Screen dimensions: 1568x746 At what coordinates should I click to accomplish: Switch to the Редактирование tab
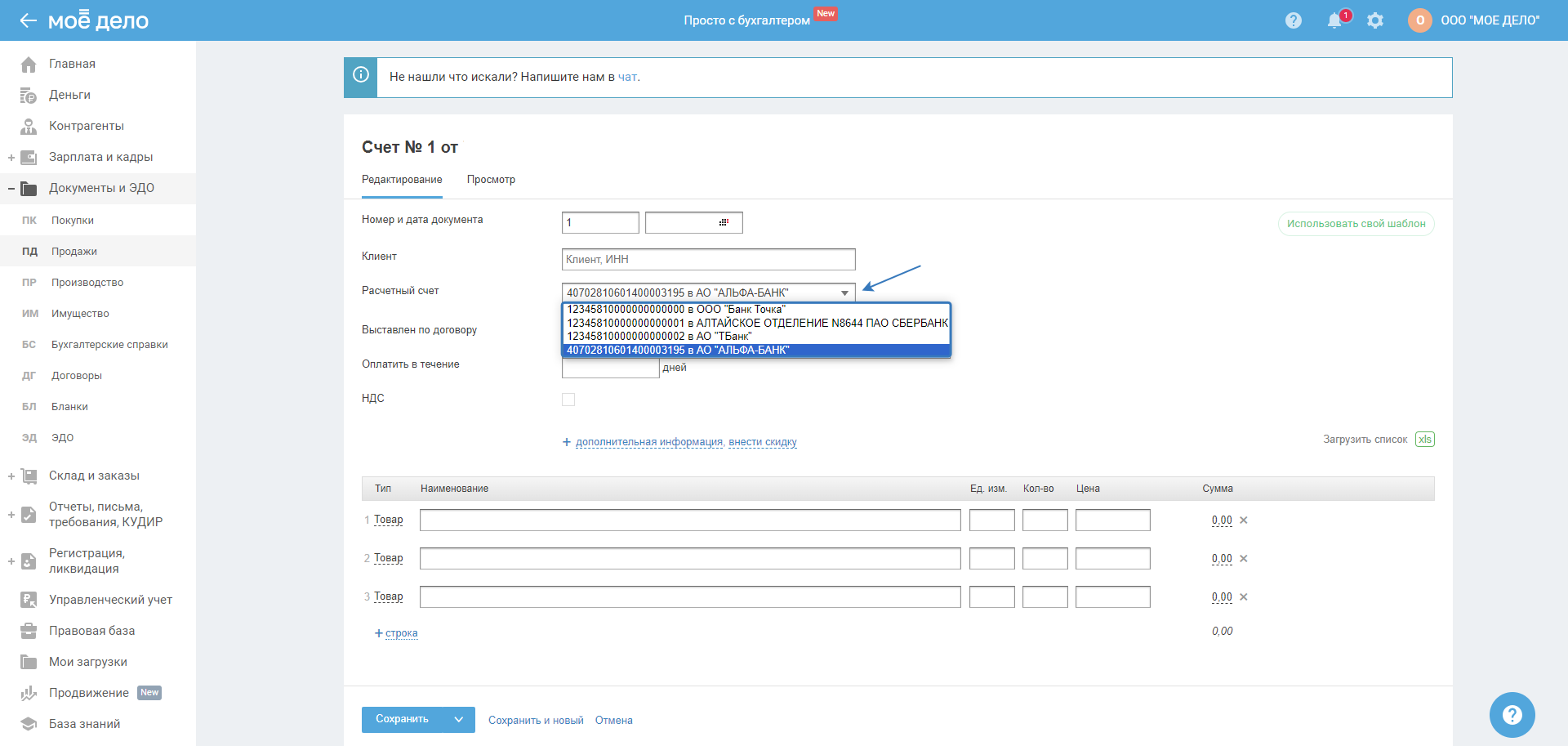click(x=402, y=180)
